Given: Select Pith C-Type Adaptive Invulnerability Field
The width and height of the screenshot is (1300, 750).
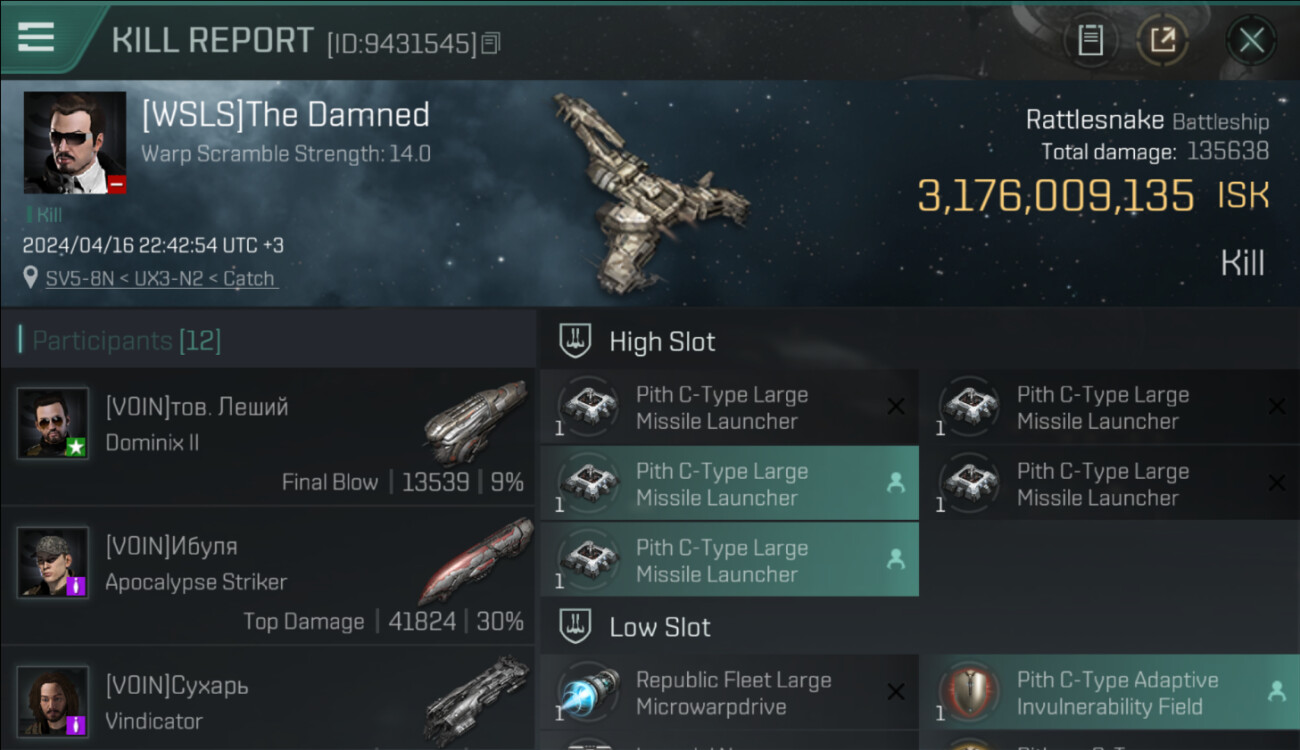Looking at the screenshot, I should pos(1110,693).
